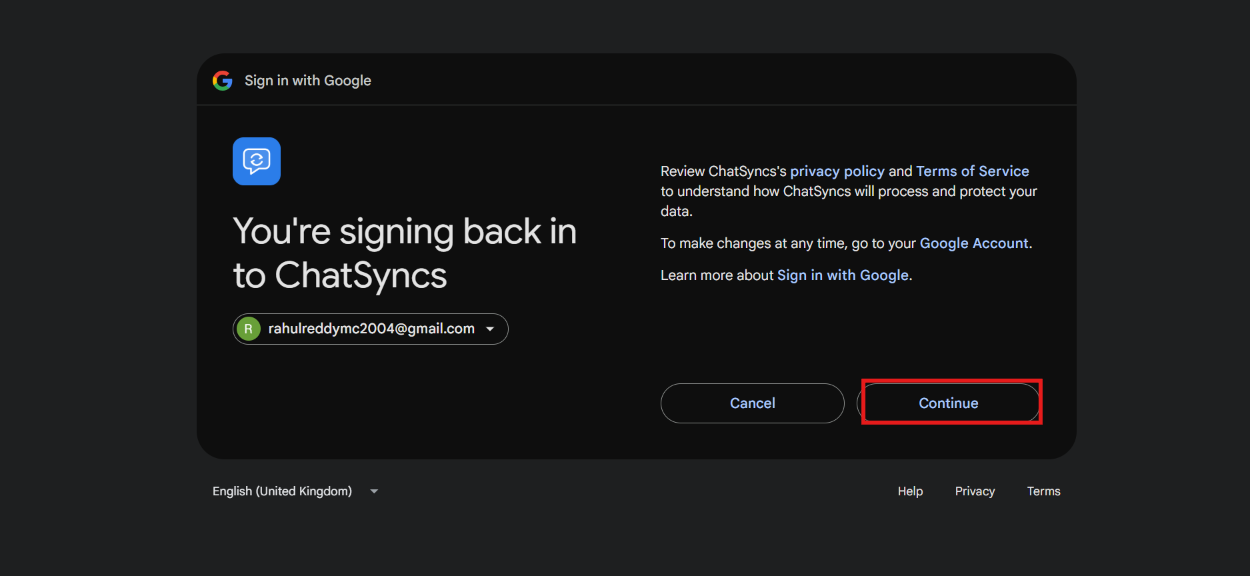Click the Cancel button
The height and width of the screenshot is (577, 1250).
[753, 403]
